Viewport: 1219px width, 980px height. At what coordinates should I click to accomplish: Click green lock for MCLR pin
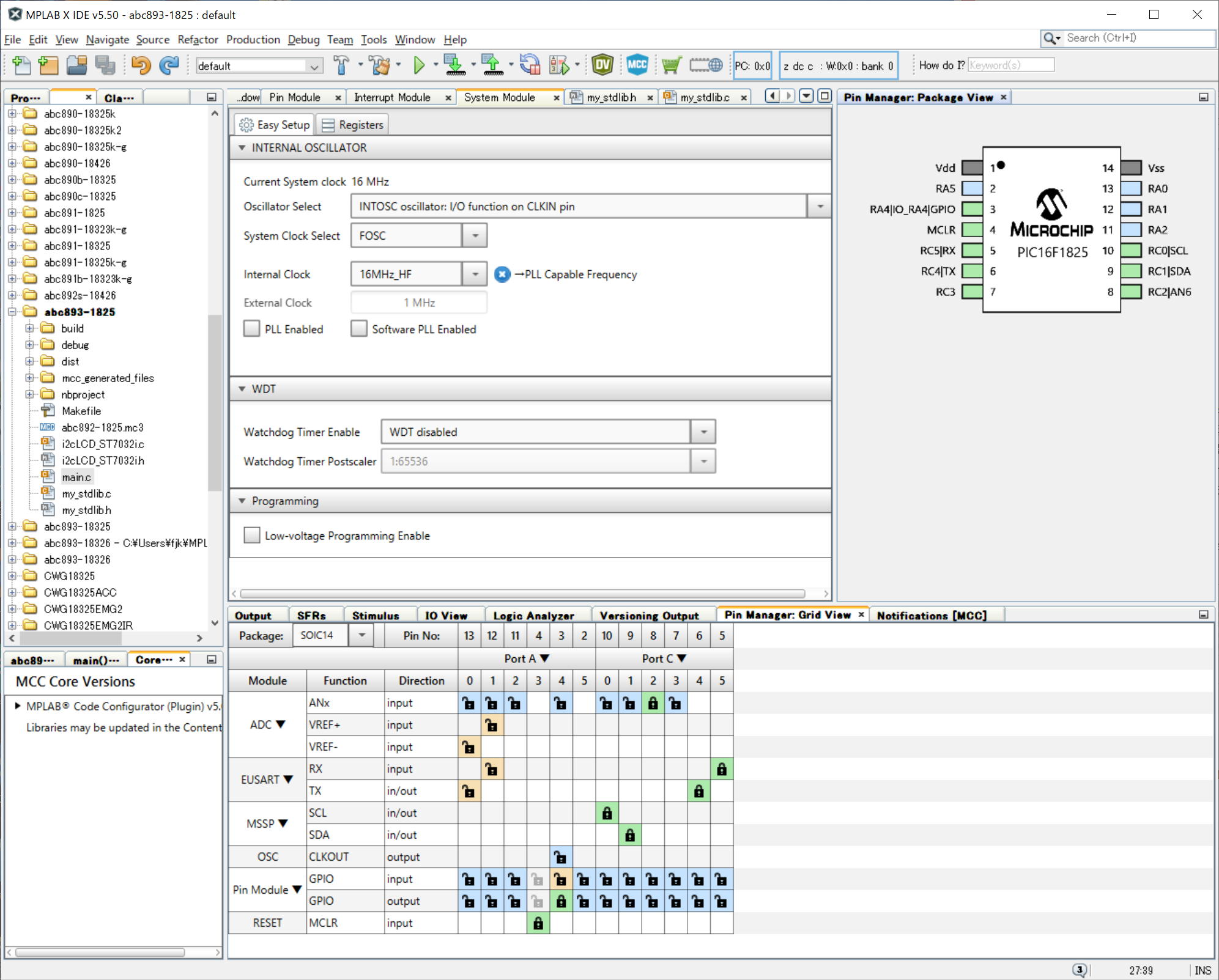538,923
